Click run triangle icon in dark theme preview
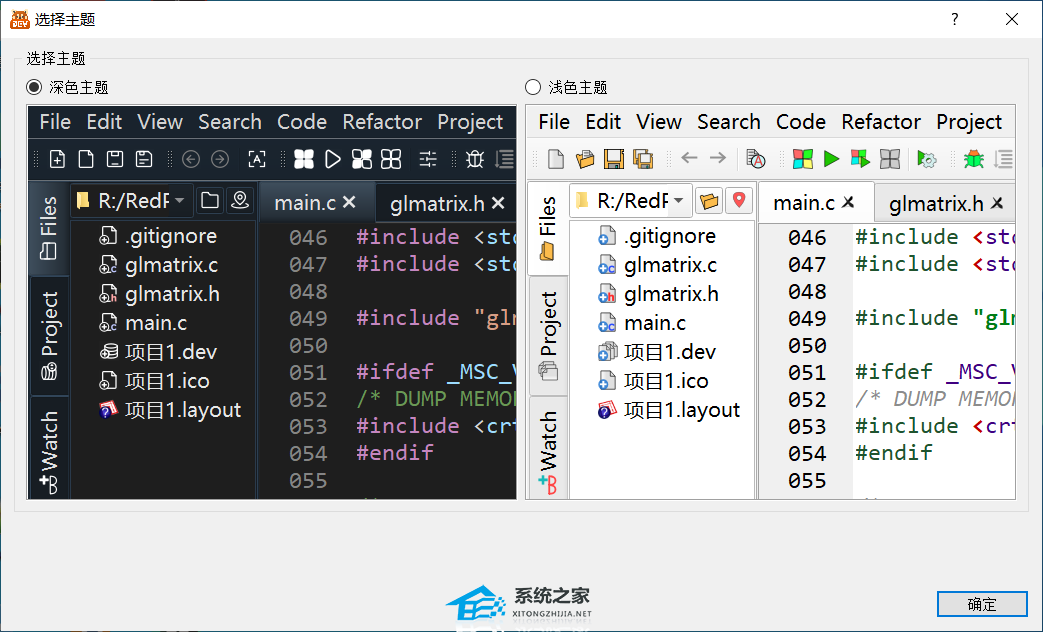The width and height of the screenshot is (1043, 632). 333,159
